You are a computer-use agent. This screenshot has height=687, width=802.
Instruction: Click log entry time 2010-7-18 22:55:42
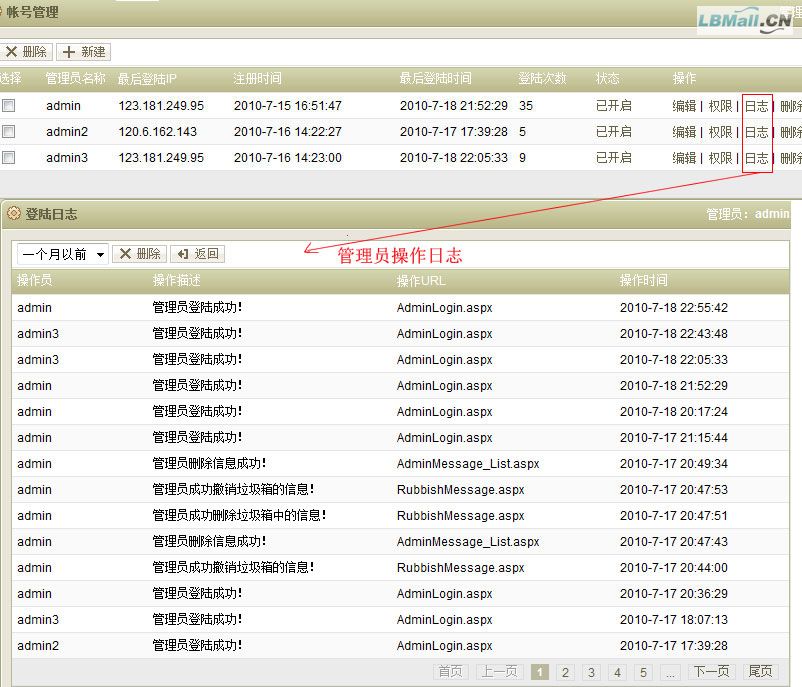pos(674,307)
